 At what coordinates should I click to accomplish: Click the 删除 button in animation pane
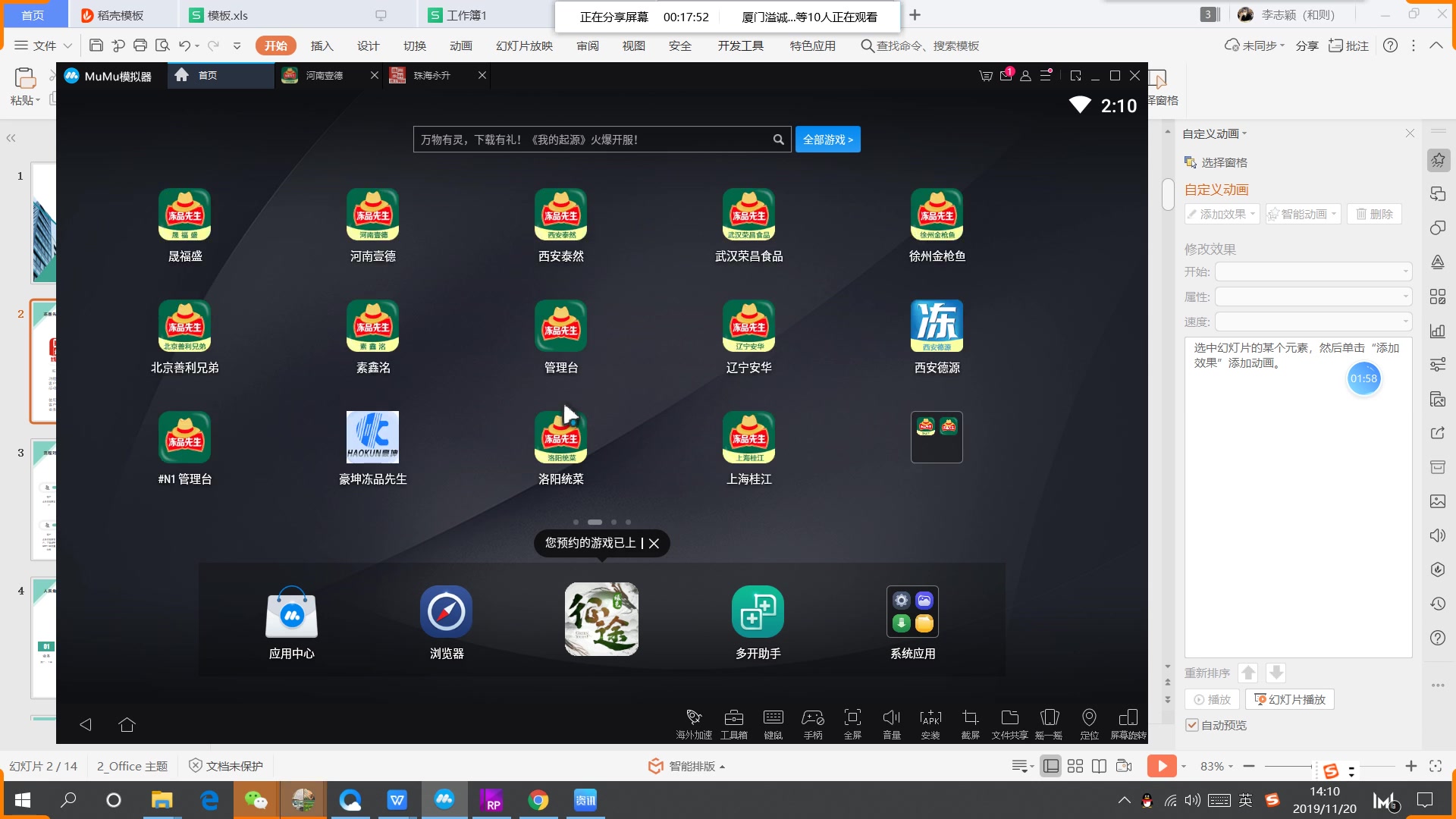[1374, 214]
